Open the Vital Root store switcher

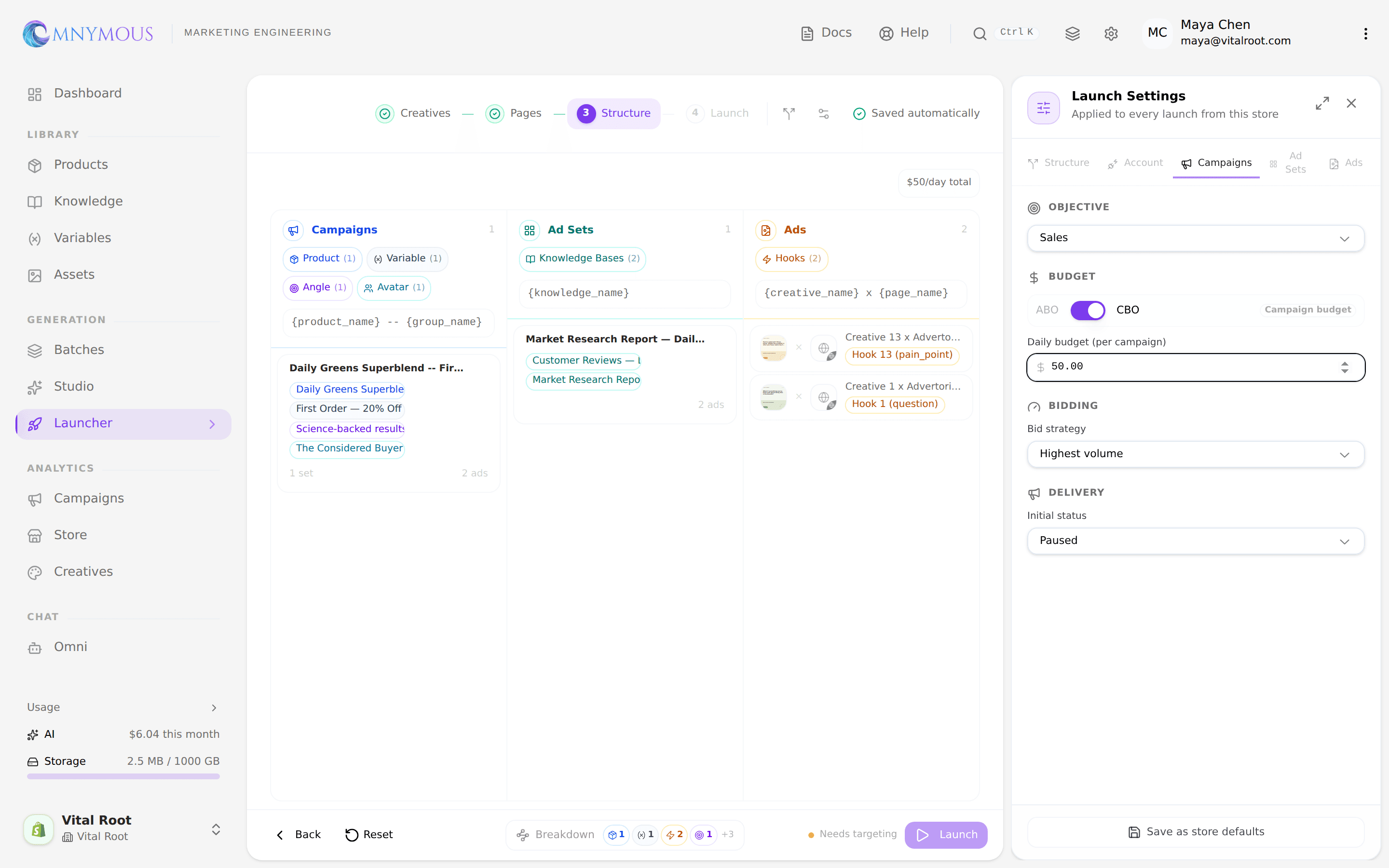123,828
